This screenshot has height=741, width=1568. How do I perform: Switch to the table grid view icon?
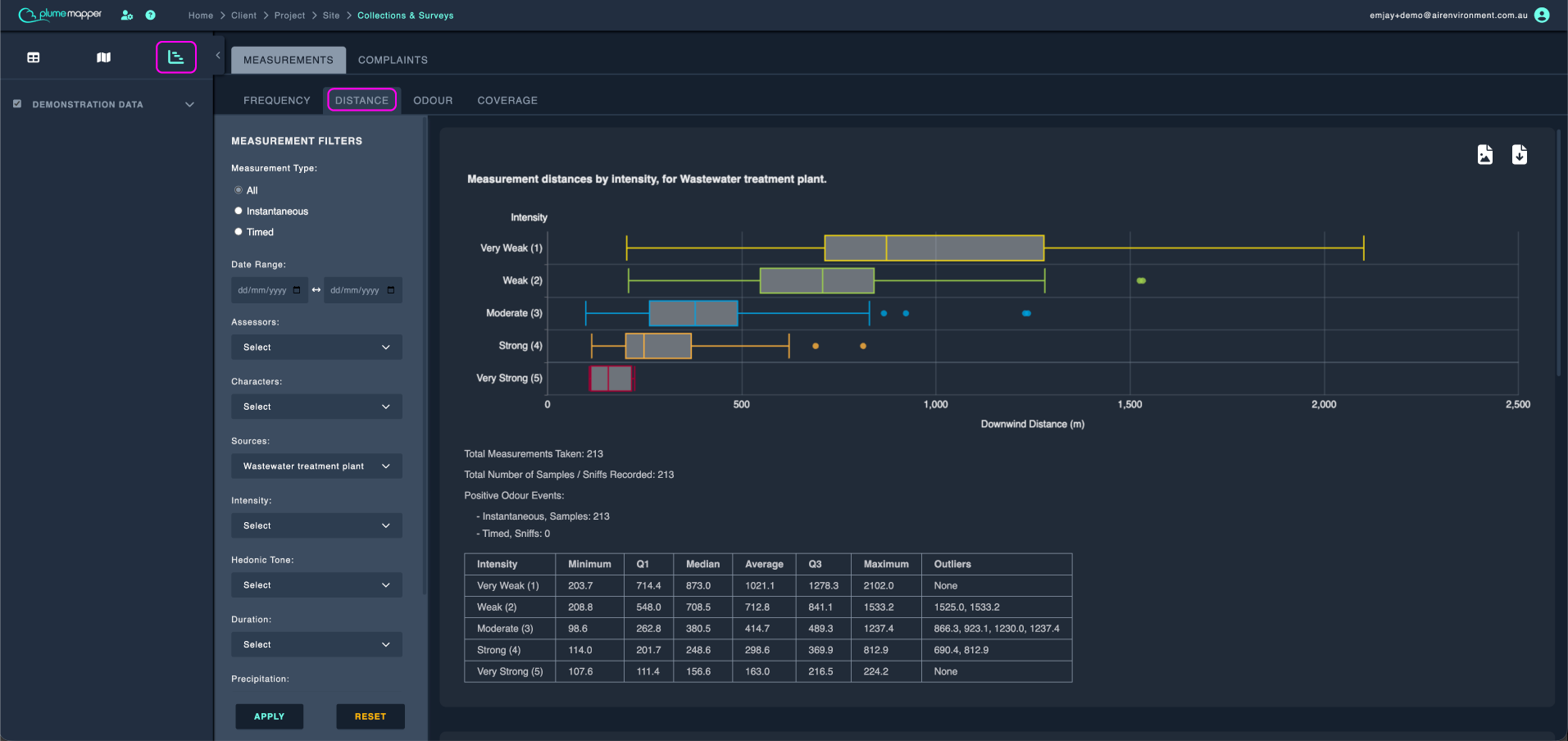tap(34, 57)
